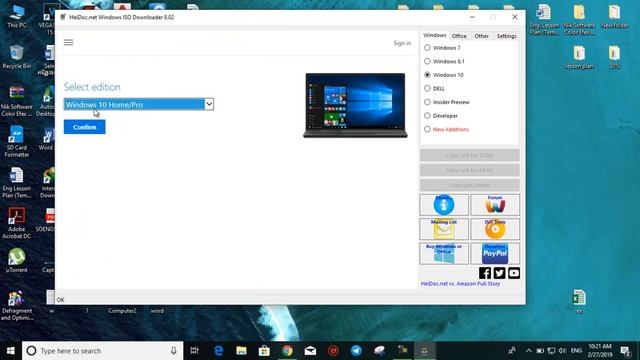Click the clock showing 10:21 AM
640x360 pixels.
[600, 351]
